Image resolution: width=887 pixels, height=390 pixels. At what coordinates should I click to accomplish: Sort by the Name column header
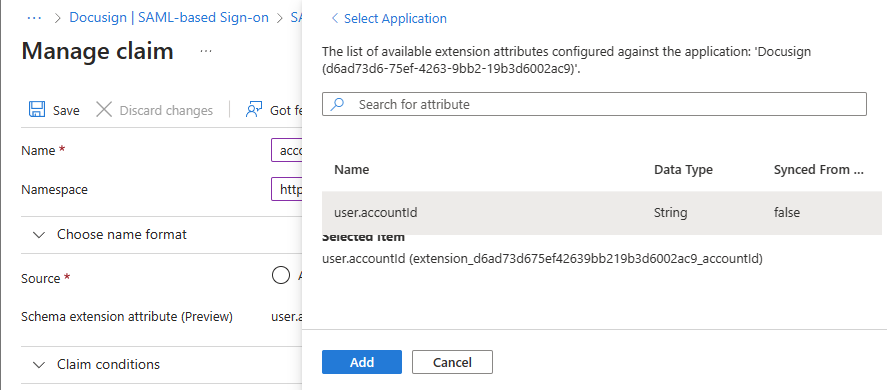(351, 170)
